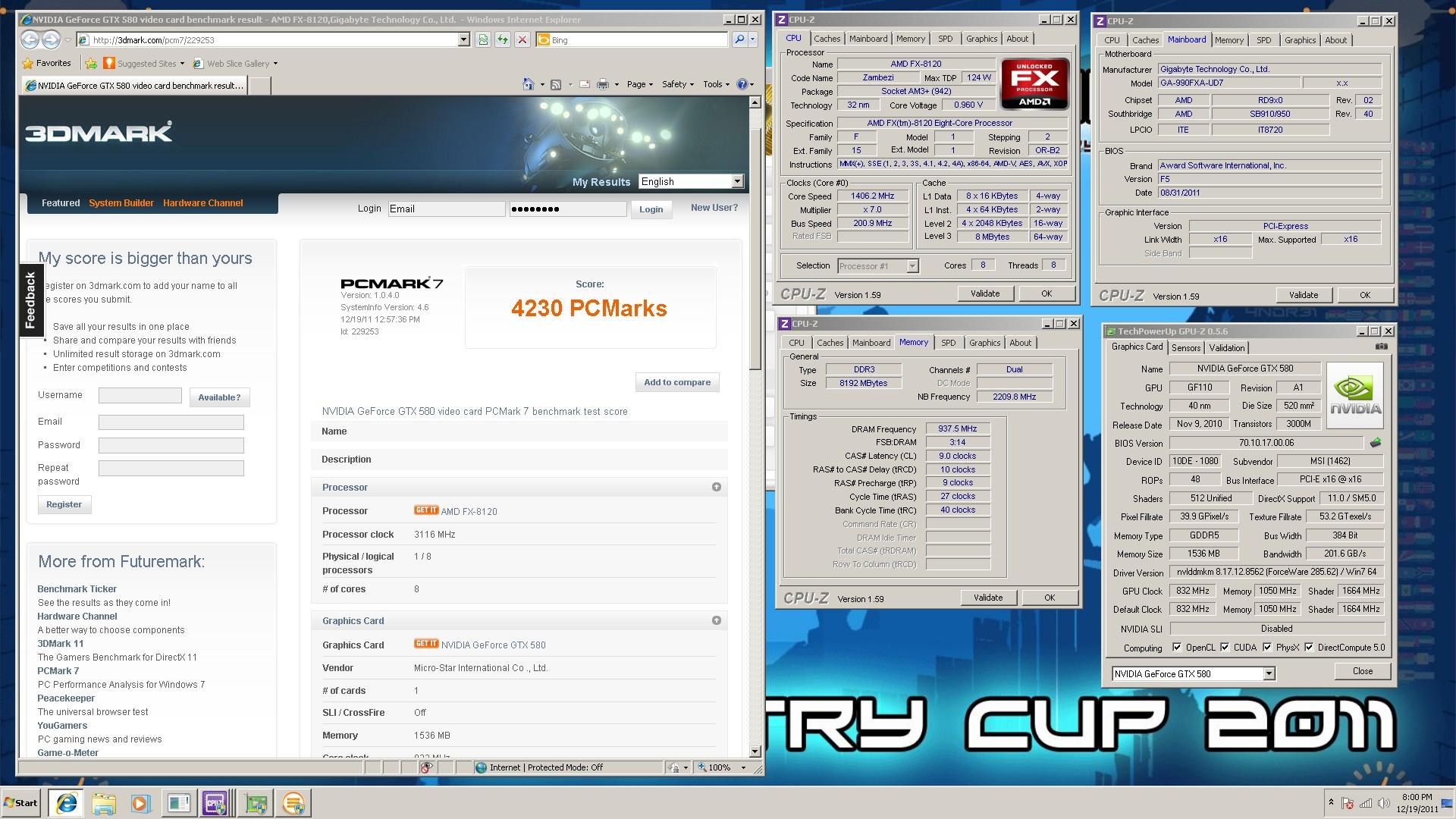Toggle the CUDA checkbox in GPU-Z

[x=1225, y=648]
